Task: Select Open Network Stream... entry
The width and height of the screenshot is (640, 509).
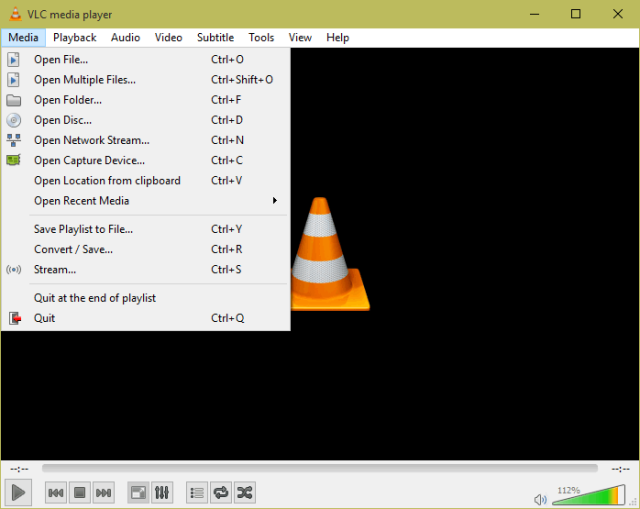Action: 146,140
